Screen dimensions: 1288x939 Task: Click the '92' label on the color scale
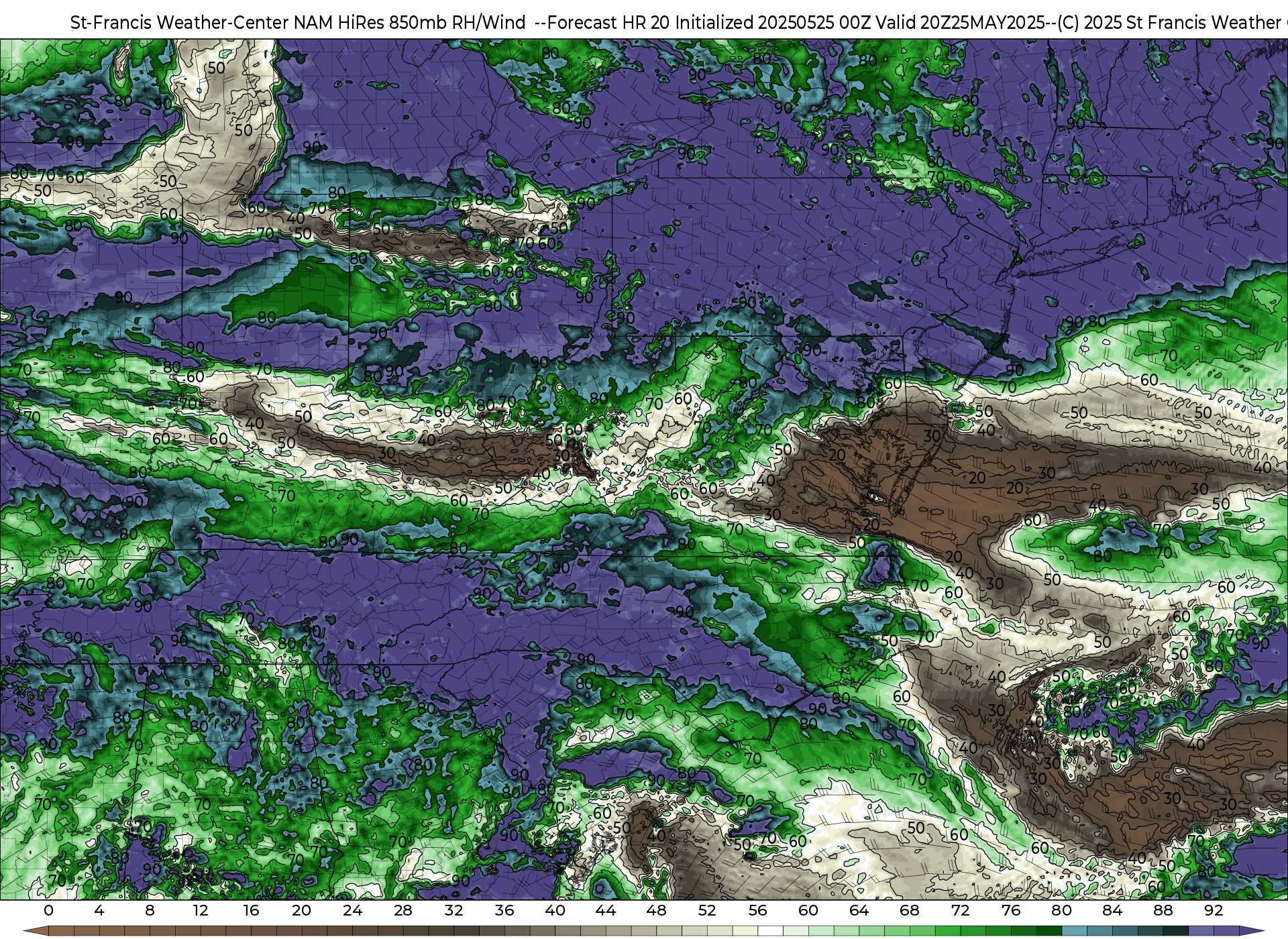click(1214, 910)
